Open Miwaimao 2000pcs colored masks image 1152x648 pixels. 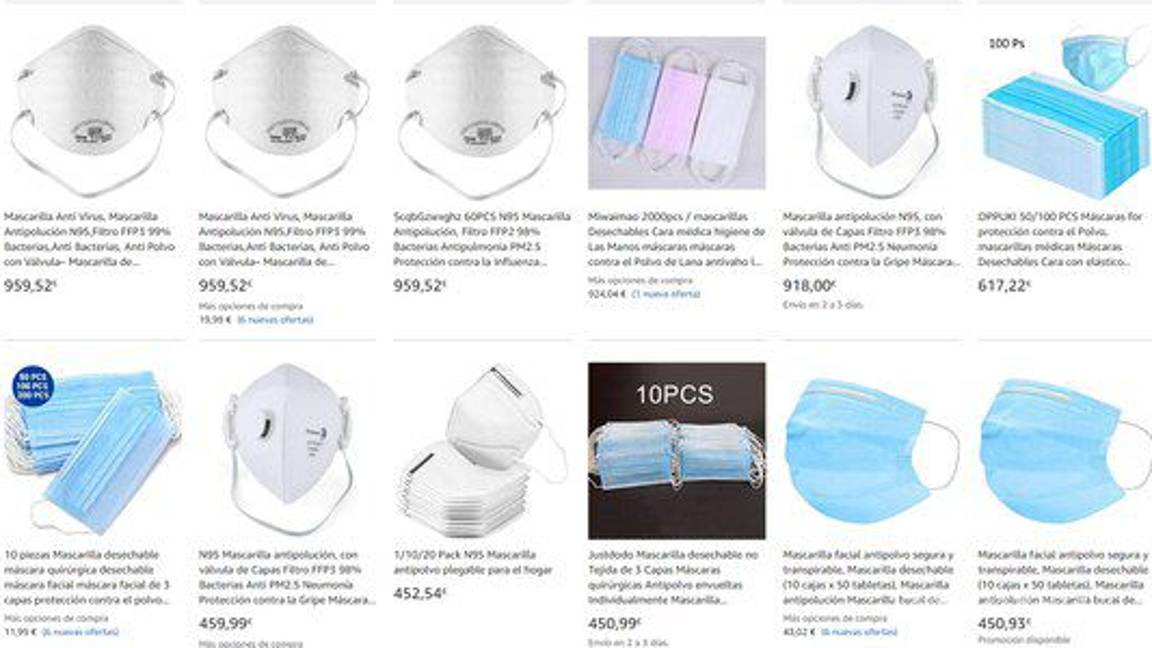[x=677, y=113]
